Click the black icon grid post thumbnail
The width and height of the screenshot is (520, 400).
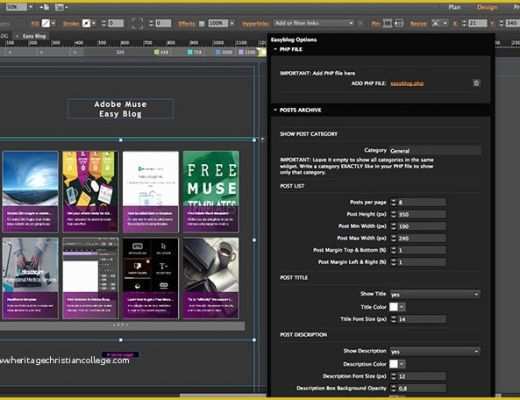pyautogui.click(x=150, y=265)
